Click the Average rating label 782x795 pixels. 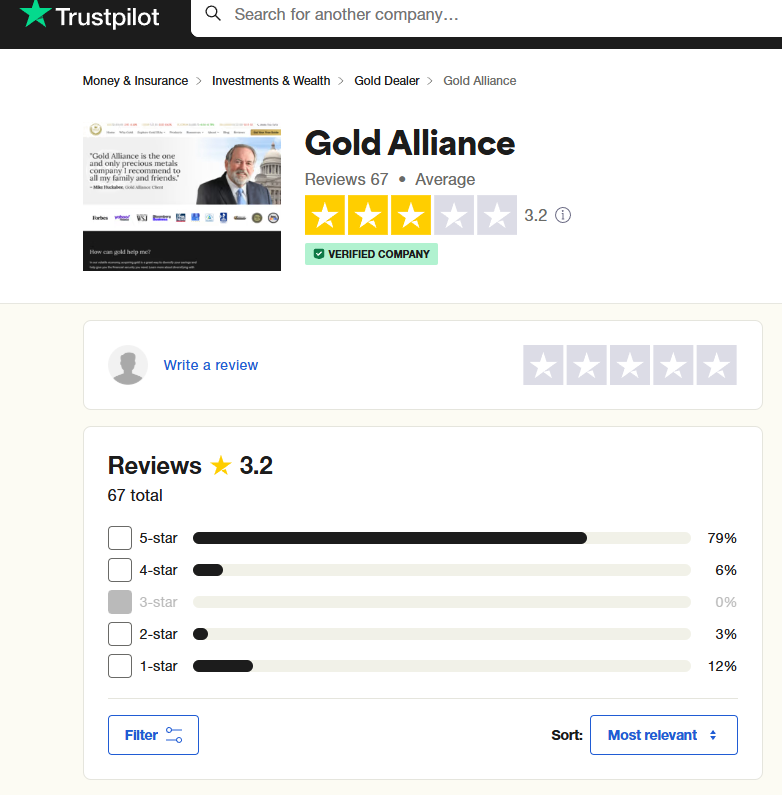tap(445, 179)
